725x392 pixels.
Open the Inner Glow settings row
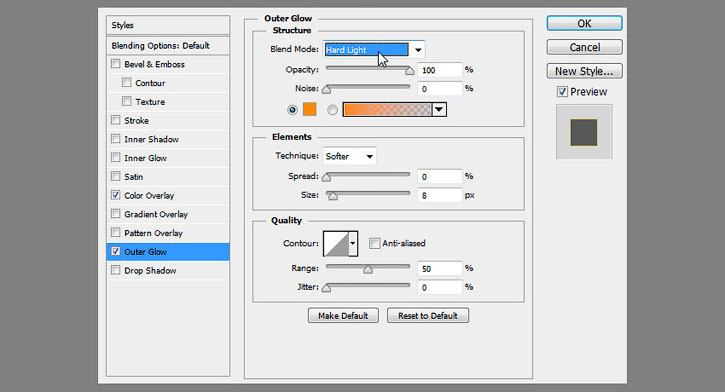(168, 158)
